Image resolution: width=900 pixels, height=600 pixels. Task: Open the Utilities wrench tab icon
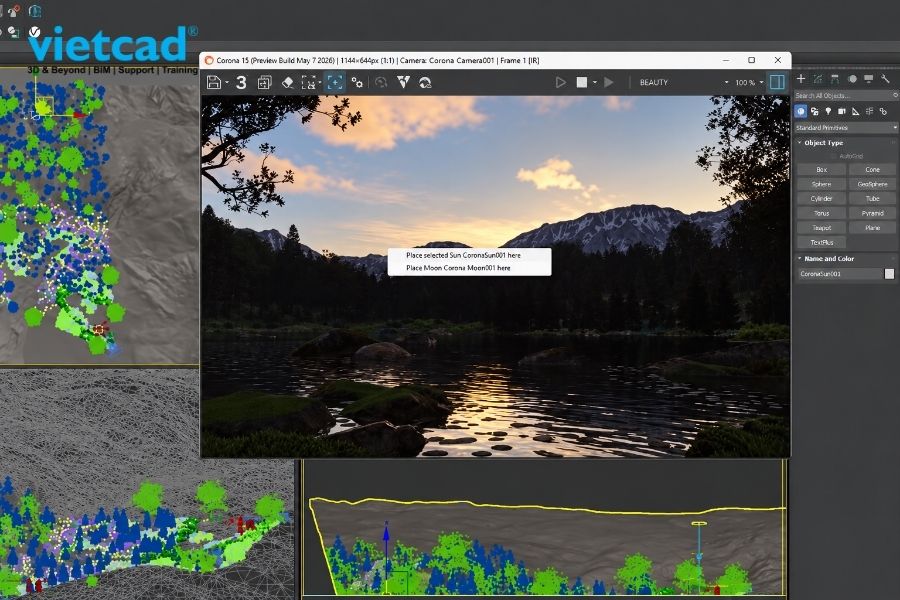click(885, 79)
